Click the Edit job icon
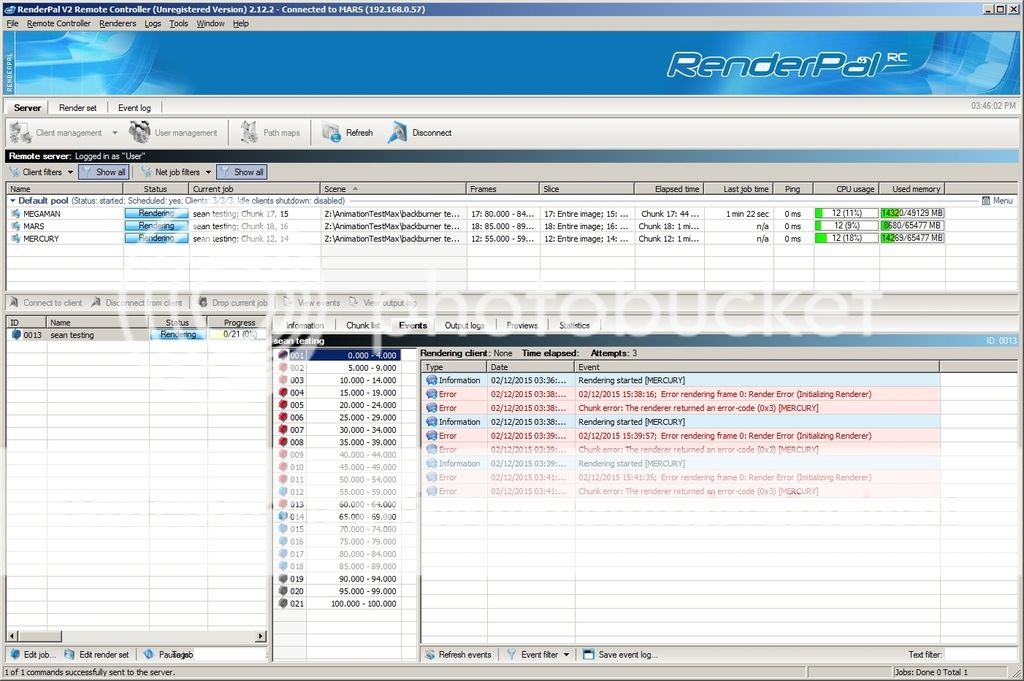The width and height of the screenshot is (1024, 681). point(15,654)
